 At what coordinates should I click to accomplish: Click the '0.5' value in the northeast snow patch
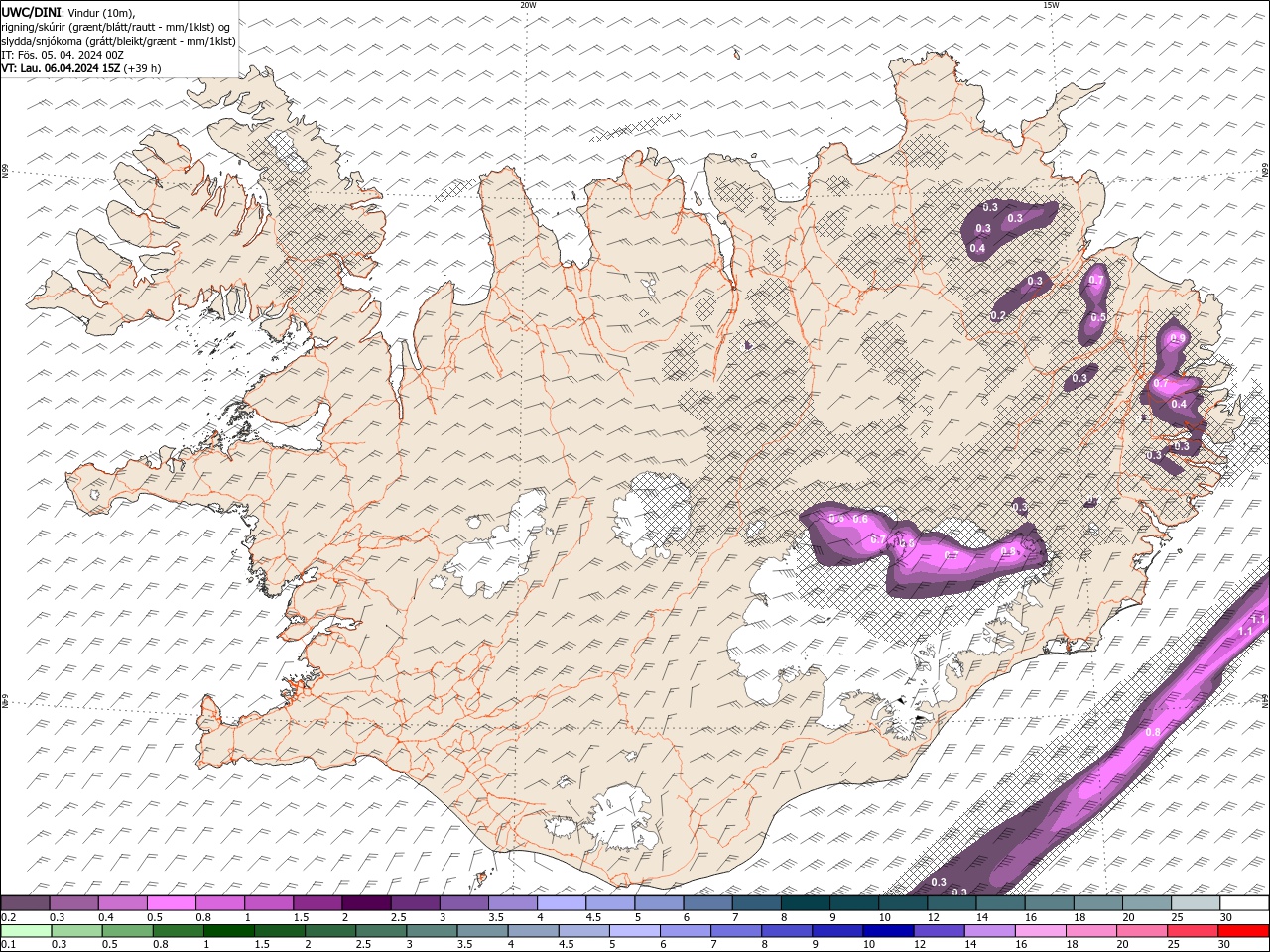(1098, 317)
